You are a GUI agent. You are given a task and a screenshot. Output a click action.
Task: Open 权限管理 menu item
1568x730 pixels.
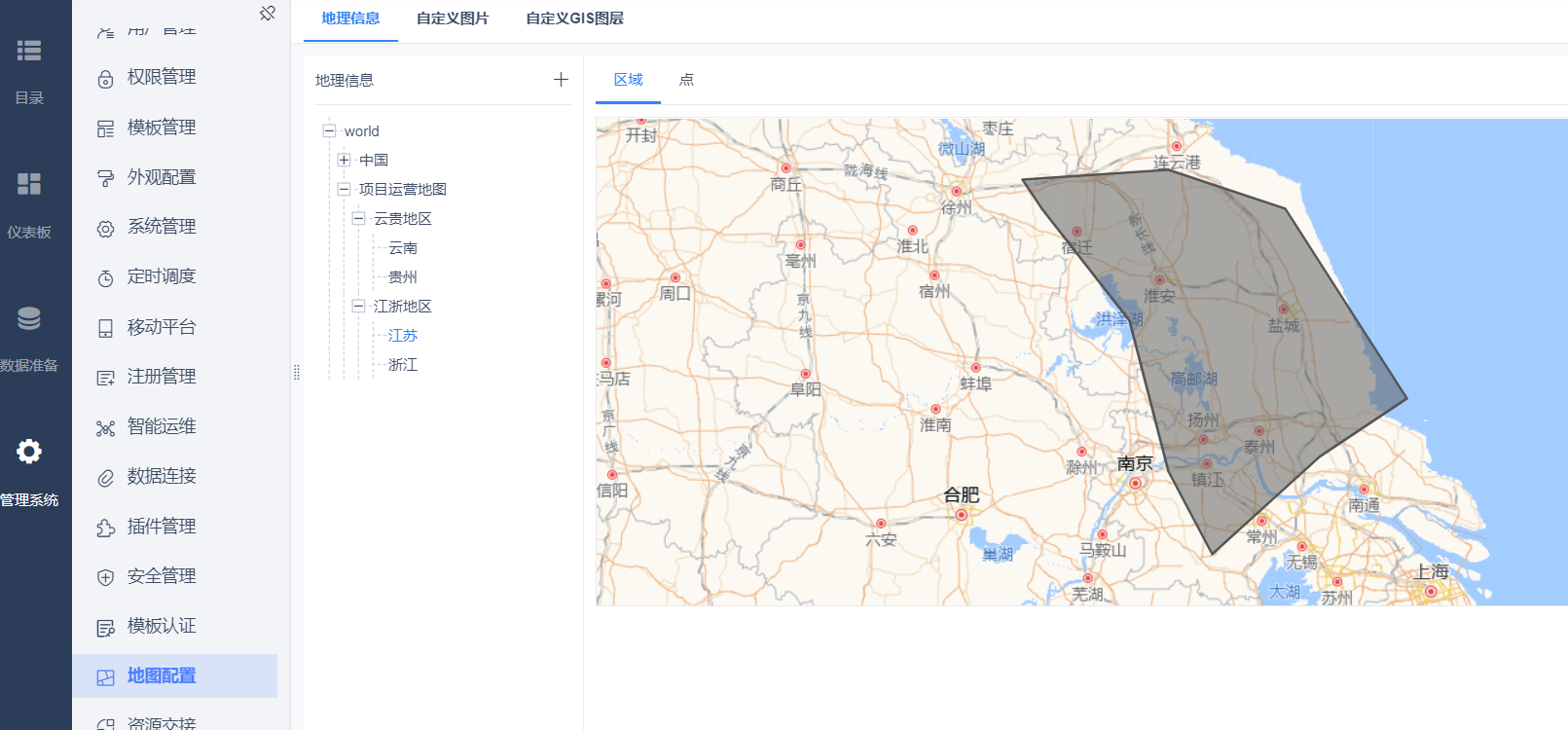175,77
